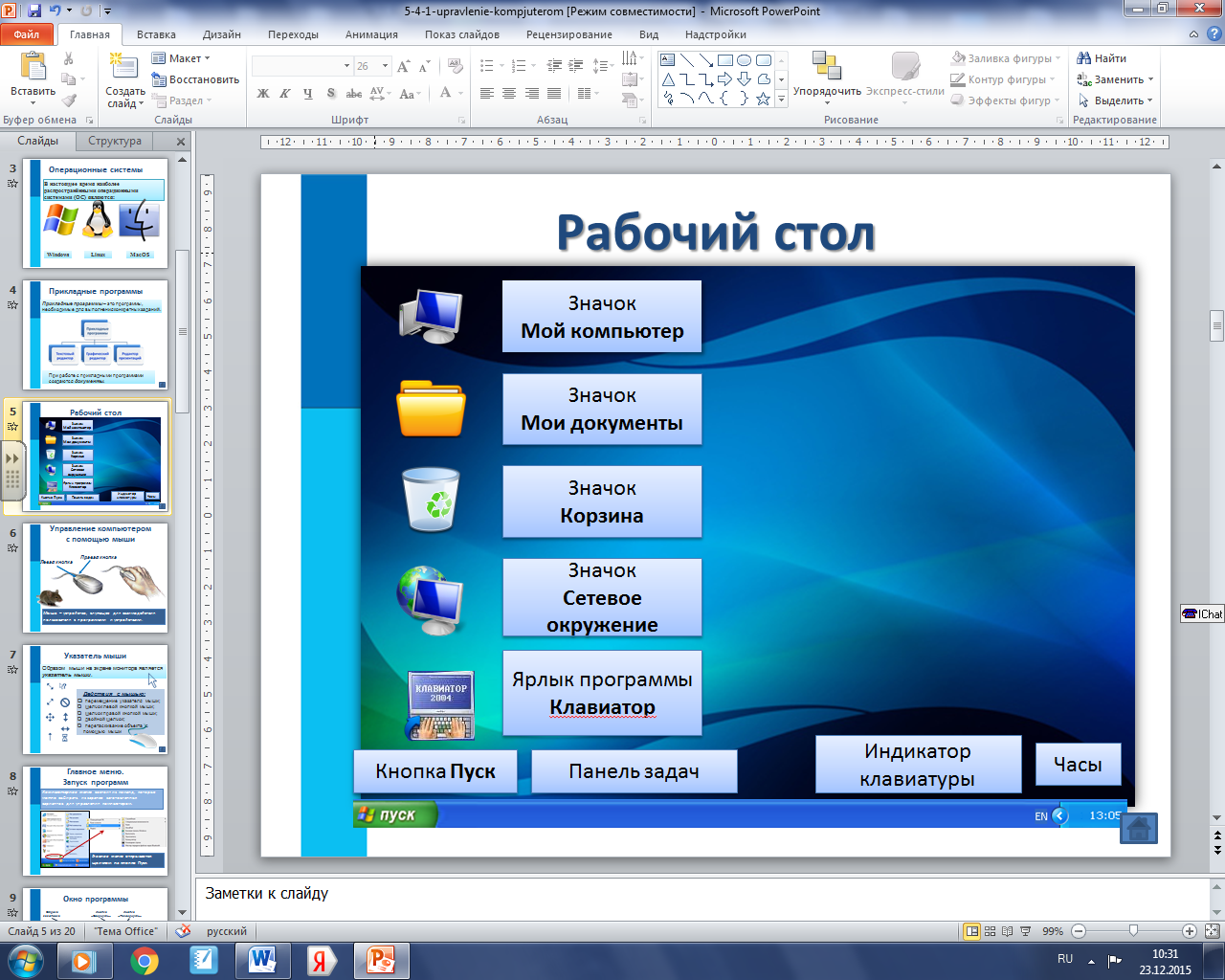
Task: Click the zoom out minus button
Action: point(1079,930)
